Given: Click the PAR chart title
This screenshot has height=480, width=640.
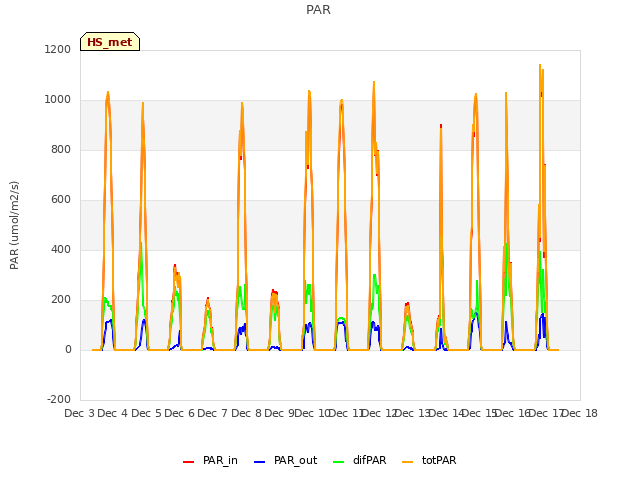Looking at the screenshot, I should click(318, 10).
